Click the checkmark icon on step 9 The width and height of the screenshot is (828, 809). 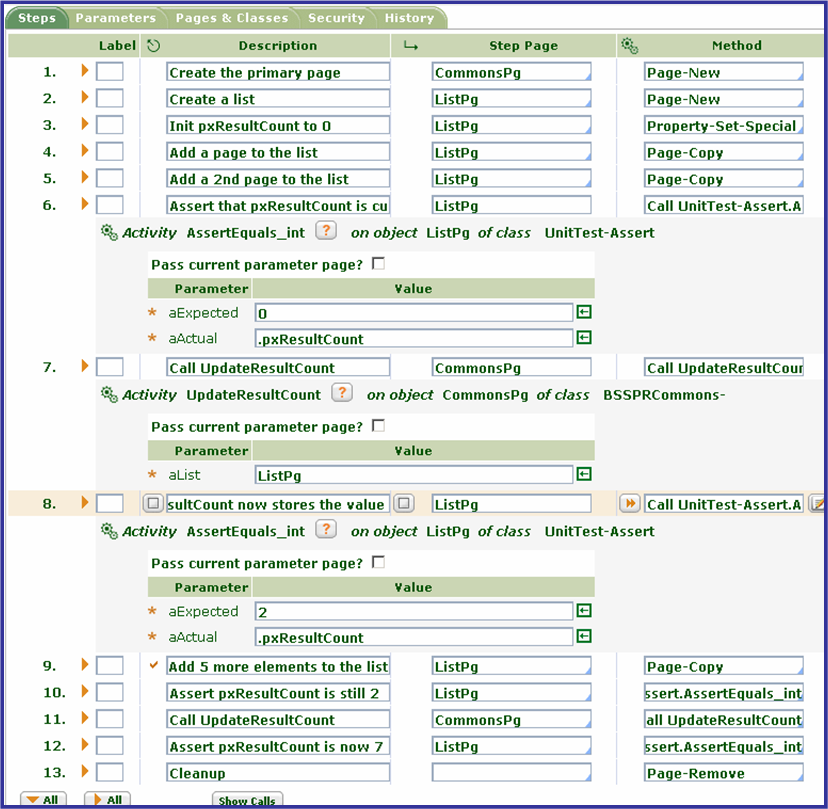[x=154, y=665]
